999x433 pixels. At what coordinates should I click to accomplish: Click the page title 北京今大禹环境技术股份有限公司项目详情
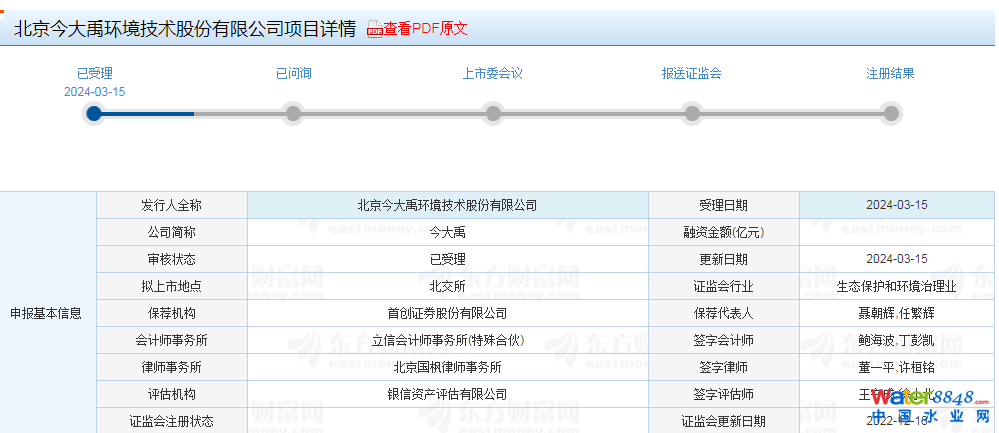(x=185, y=29)
